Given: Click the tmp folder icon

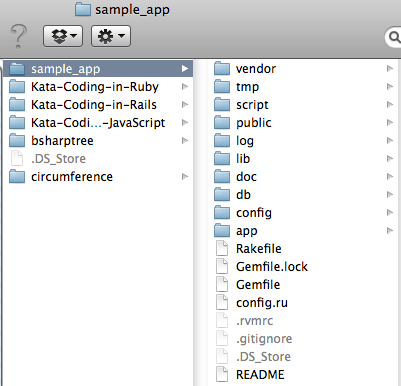Looking at the screenshot, I should [x=222, y=87].
